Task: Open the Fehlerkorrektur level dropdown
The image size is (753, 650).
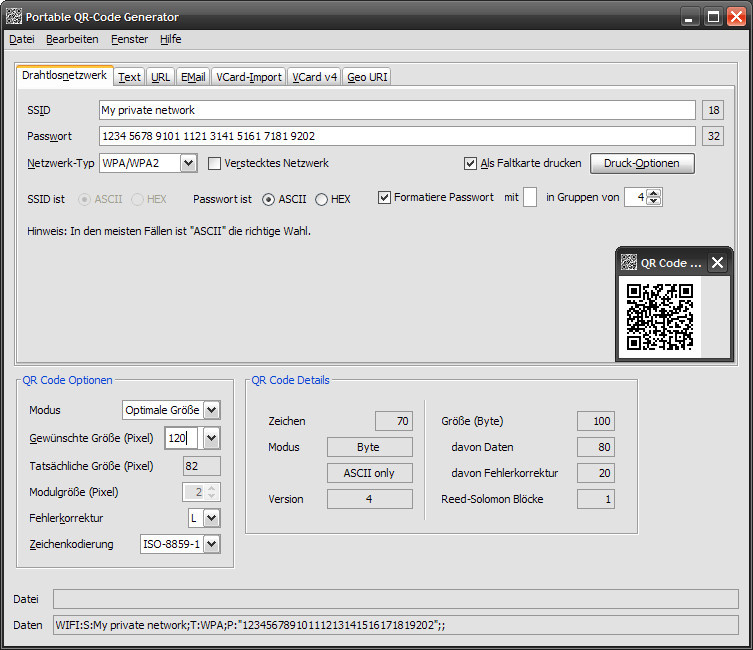Action: pos(210,518)
